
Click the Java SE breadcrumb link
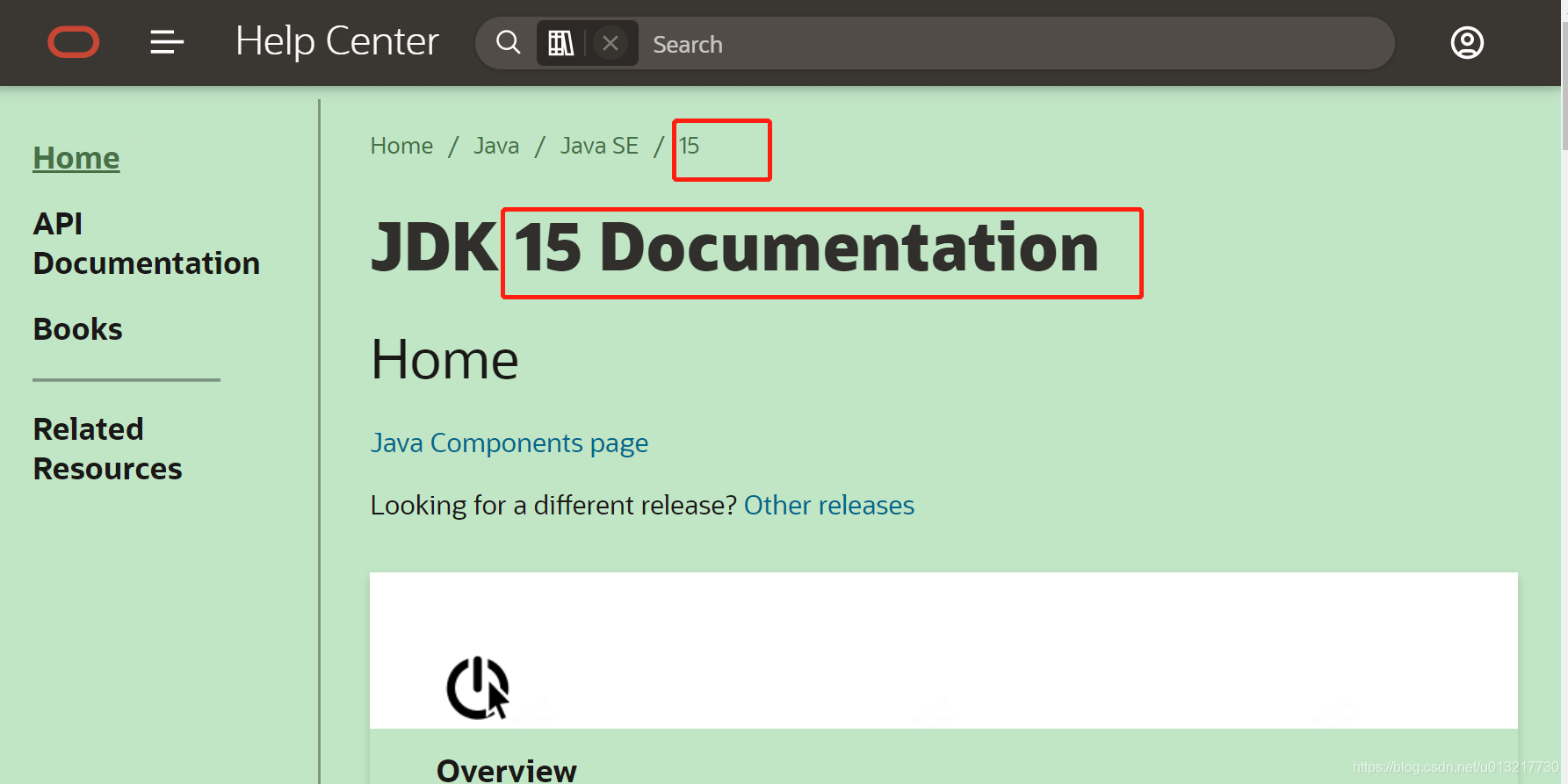click(599, 146)
